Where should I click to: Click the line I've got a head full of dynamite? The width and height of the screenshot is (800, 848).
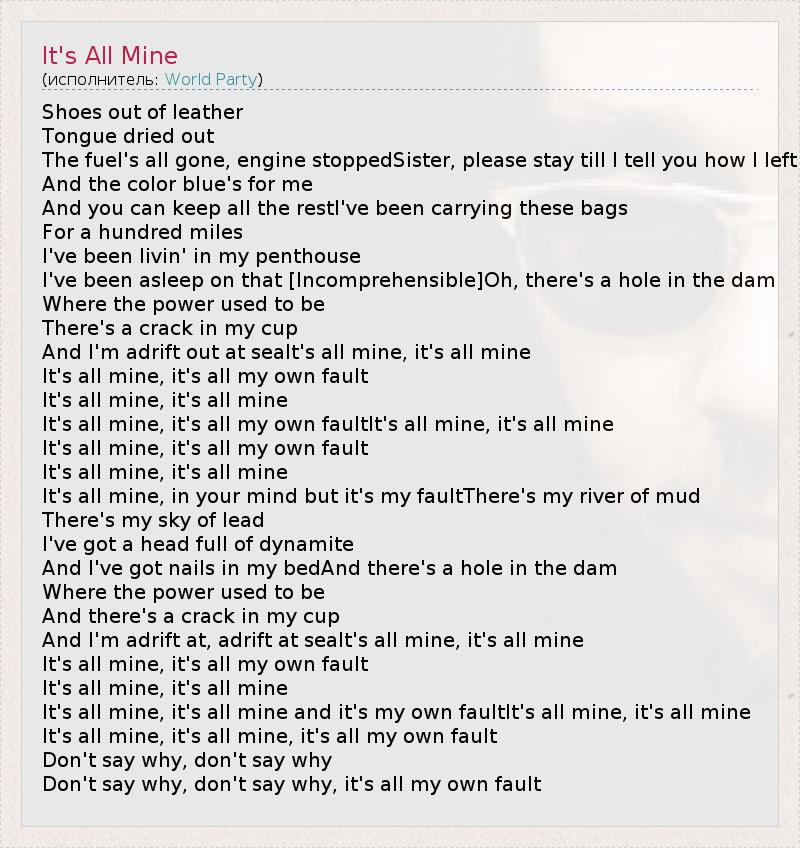click(x=198, y=544)
